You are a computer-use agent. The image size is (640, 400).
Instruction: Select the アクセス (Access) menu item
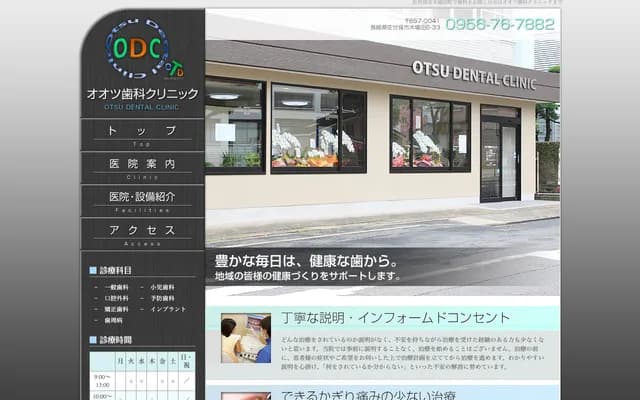click(142, 232)
